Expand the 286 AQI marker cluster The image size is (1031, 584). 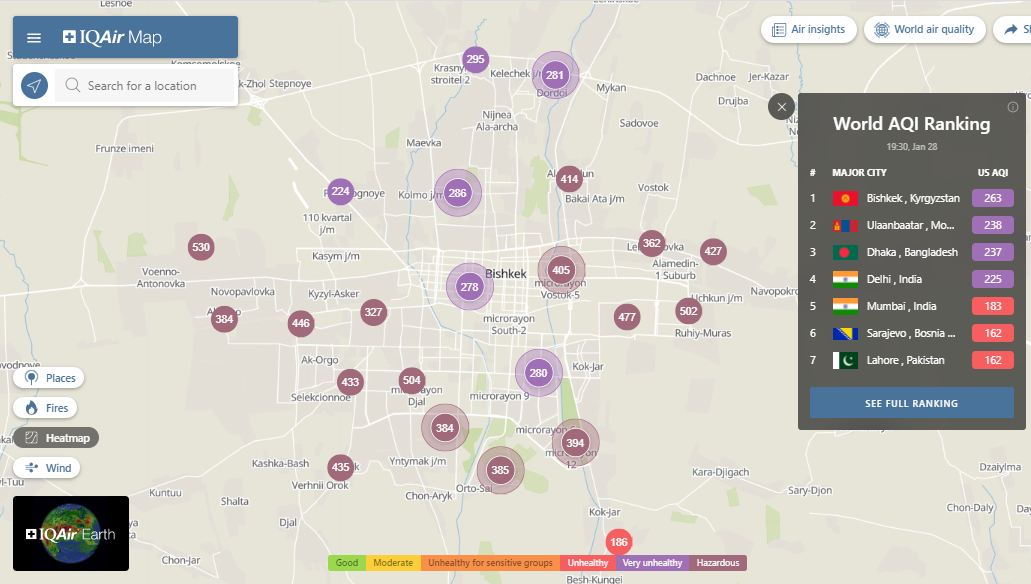coord(457,193)
